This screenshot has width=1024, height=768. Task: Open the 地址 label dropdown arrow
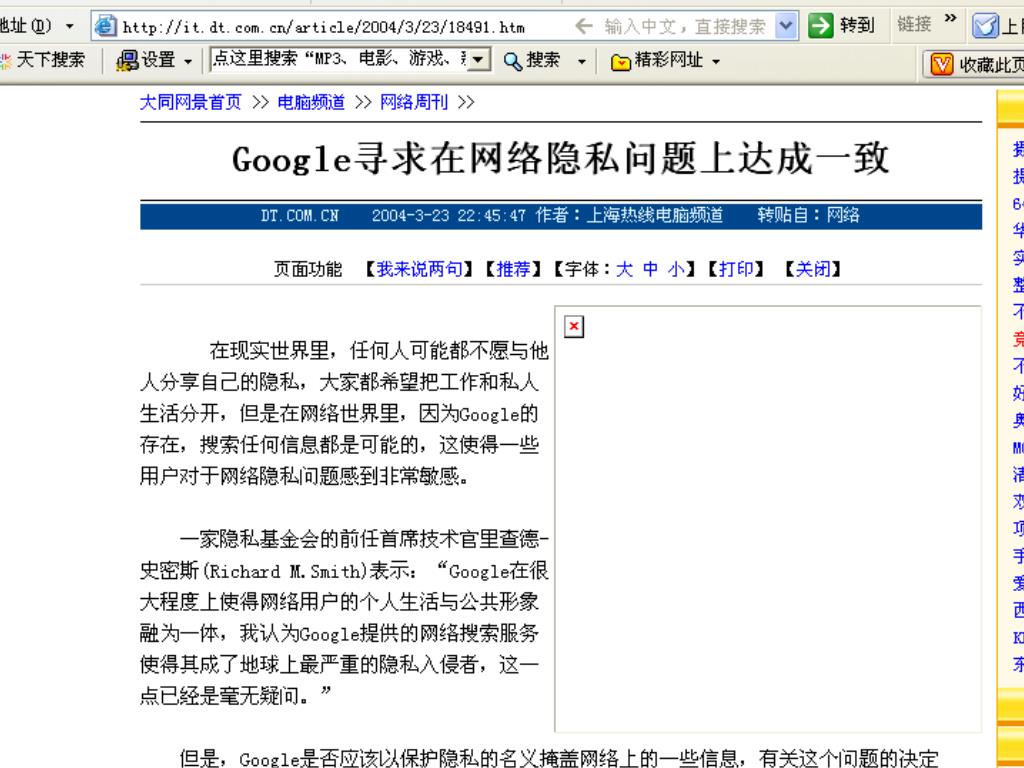[70, 27]
